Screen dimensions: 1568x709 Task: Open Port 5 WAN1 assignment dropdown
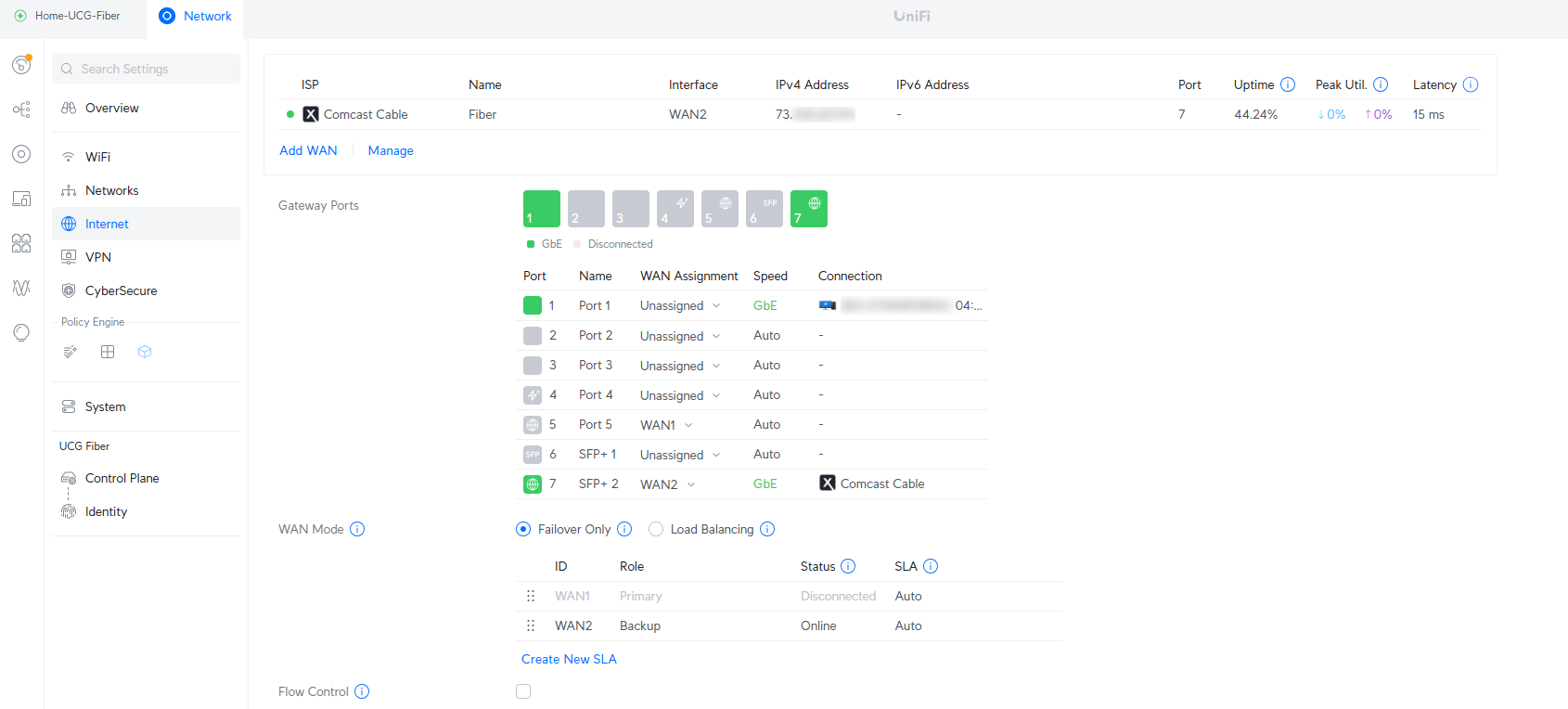pos(666,424)
